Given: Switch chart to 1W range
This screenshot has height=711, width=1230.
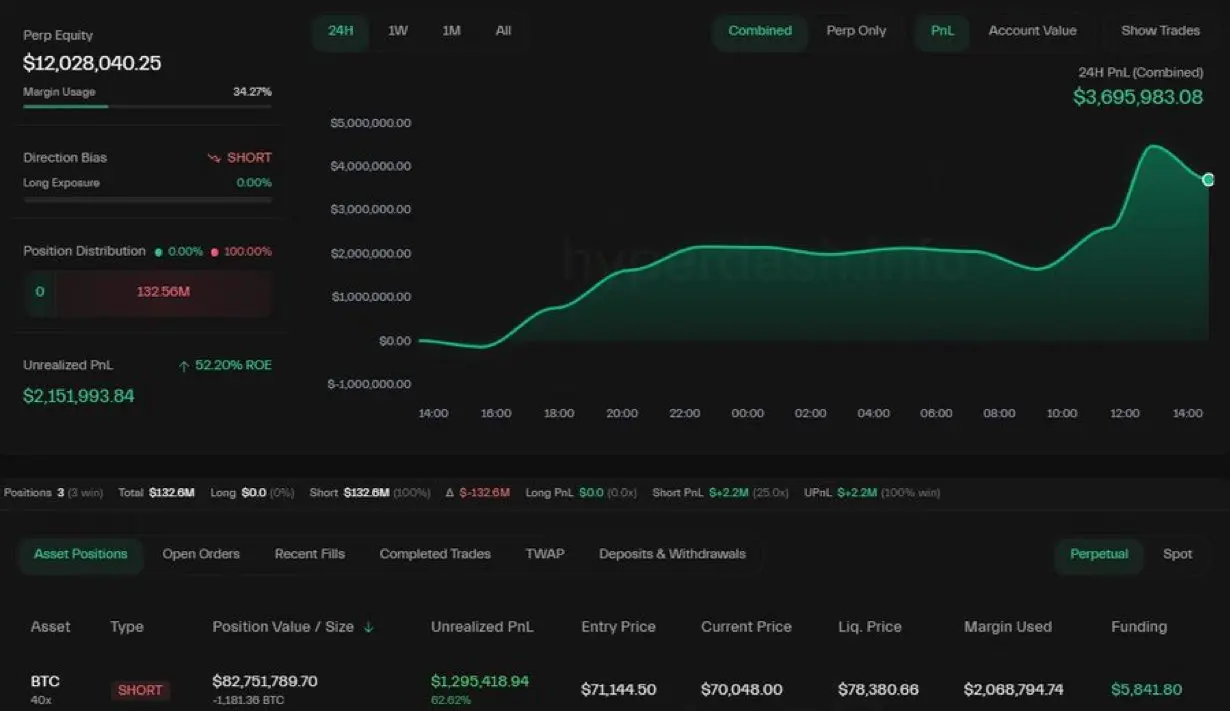Looking at the screenshot, I should click(x=398, y=31).
